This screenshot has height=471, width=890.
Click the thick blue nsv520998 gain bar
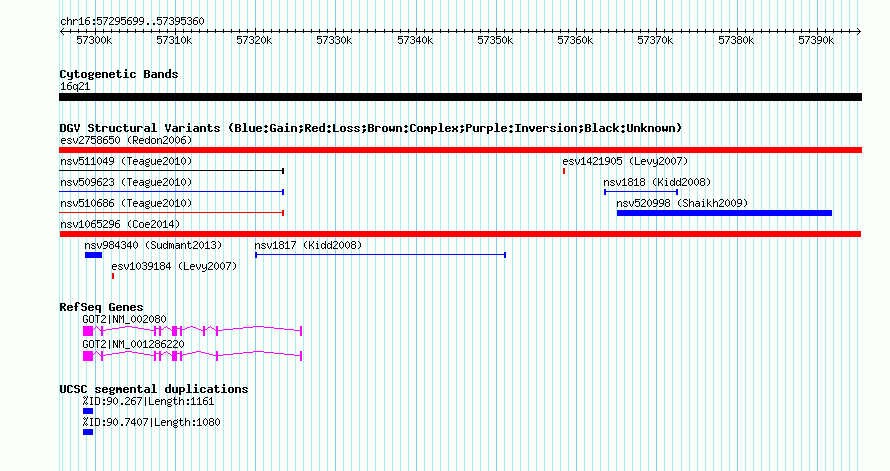[724, 213]
